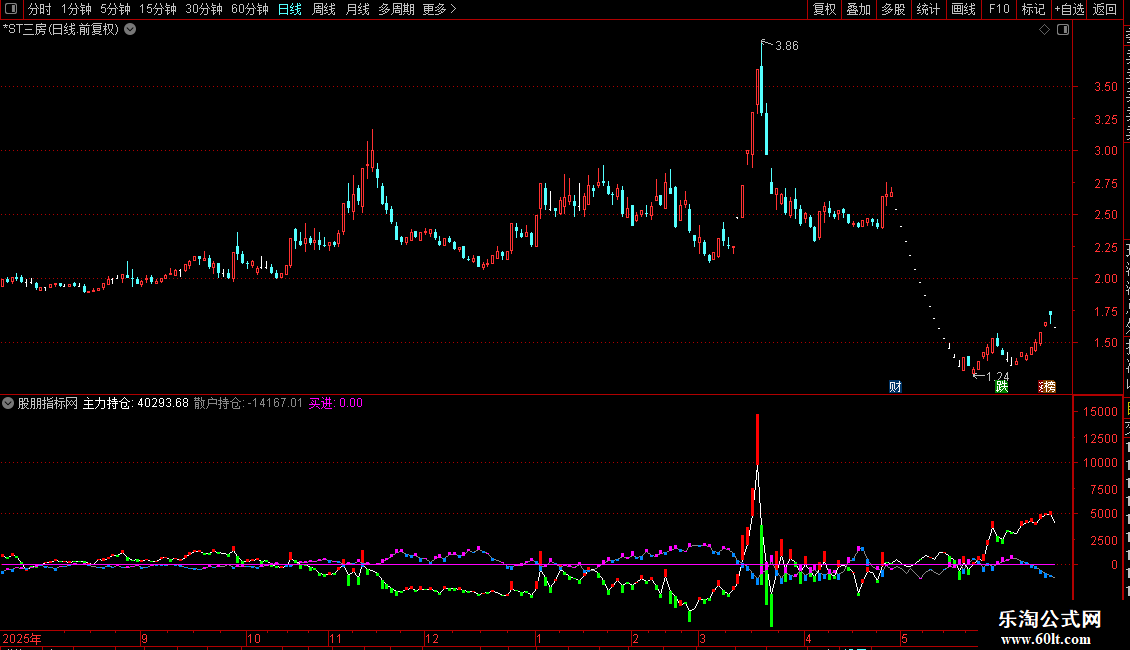The image size is (1130, 650).
Task: Click the 股朋指标网 indicator name
Action: (48, 404)
